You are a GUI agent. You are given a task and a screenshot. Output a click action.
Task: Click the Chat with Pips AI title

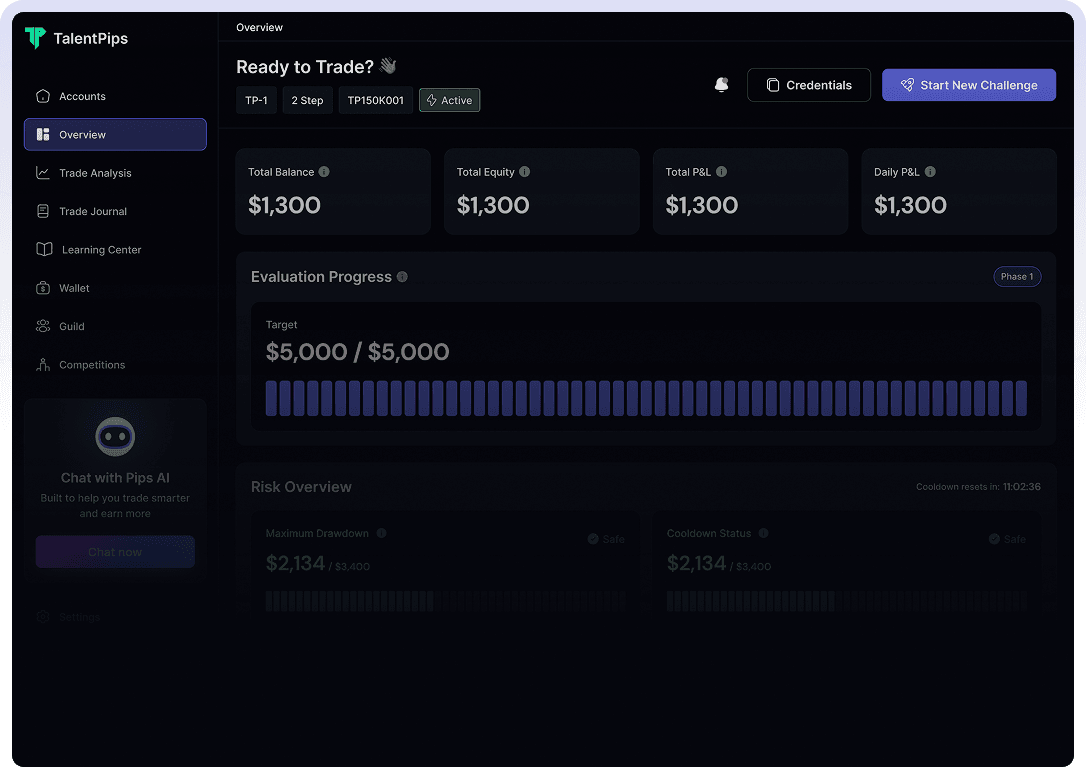(115, 478)
